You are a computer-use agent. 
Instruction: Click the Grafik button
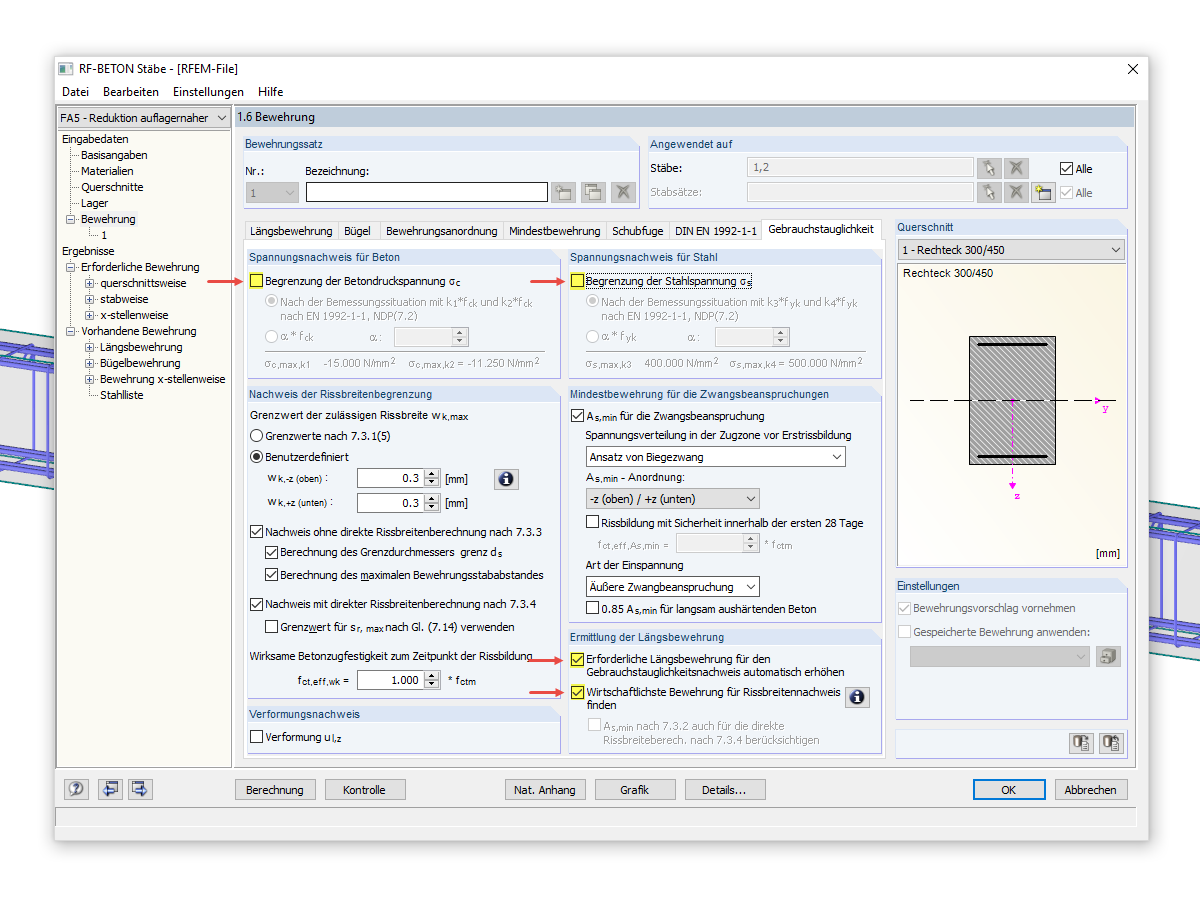pos(635,790)
